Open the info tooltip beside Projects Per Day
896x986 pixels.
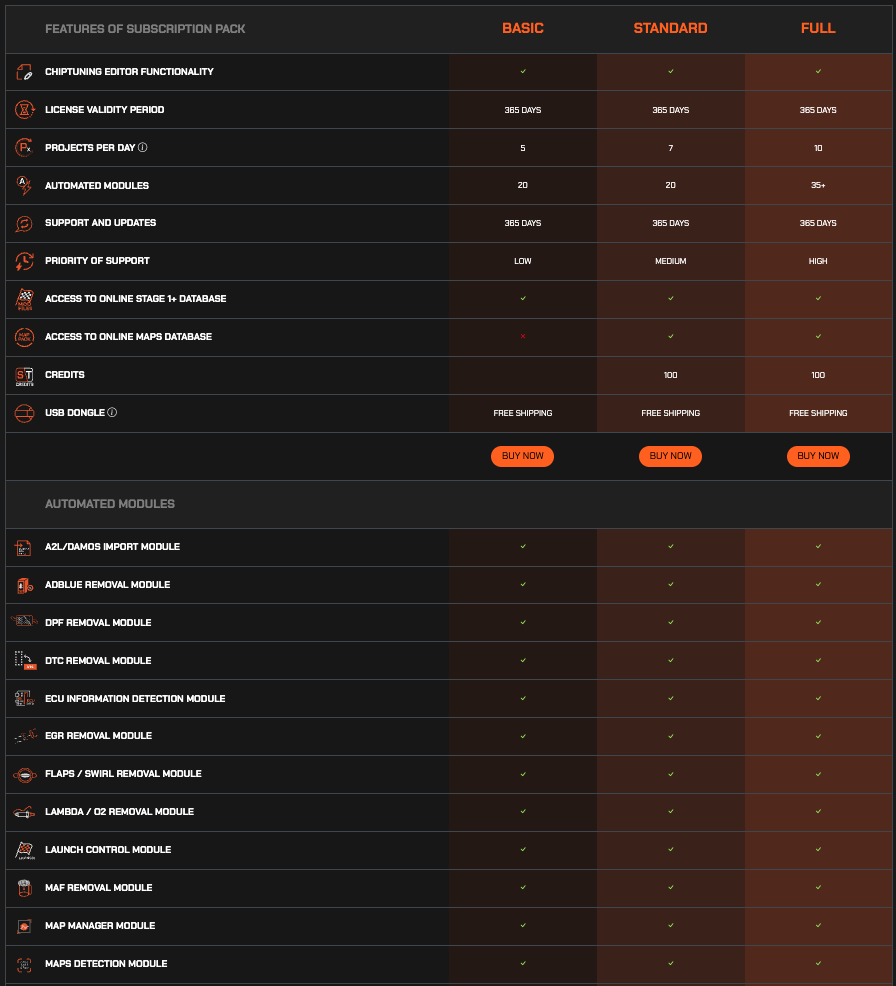(143, 148)
